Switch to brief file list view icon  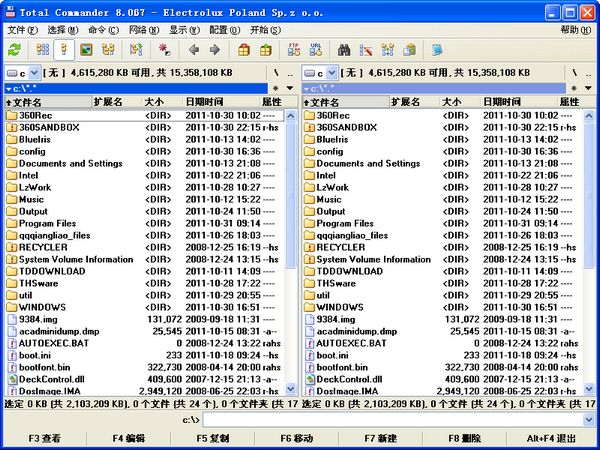click(x=42, y=50)
